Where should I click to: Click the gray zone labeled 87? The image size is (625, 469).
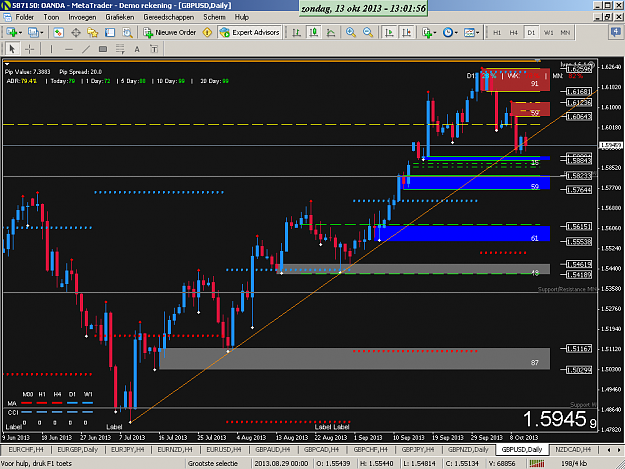354,359
